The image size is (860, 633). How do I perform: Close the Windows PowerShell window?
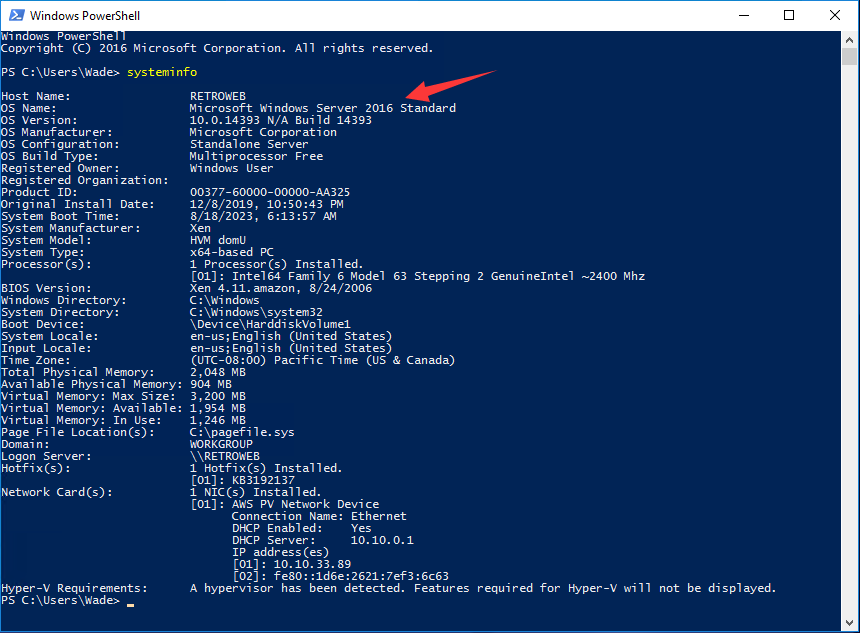pyautogui.click(x=835, y=15)
